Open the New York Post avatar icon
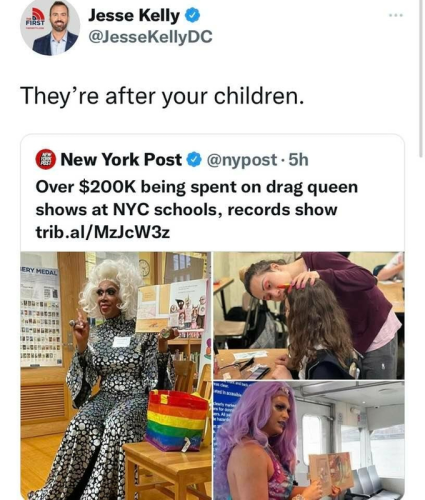 click(46, 160)
